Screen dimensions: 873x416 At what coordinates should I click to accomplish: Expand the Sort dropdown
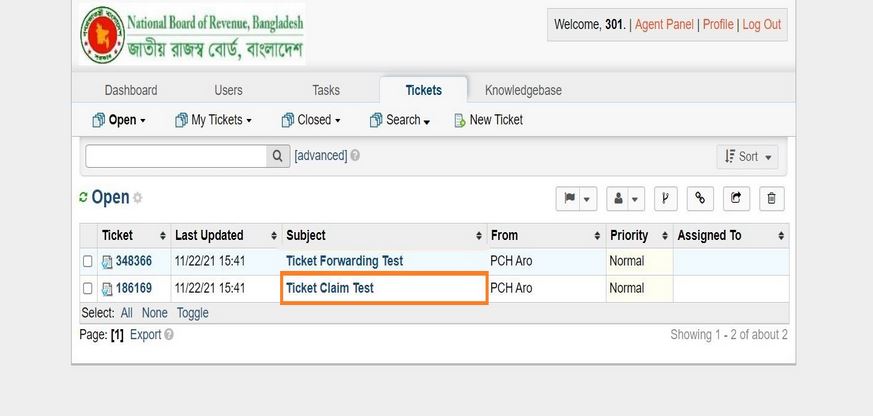747,157
